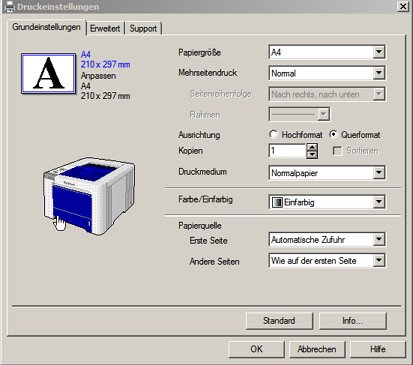Open the Rahmen dropdown arrow

coord(323,115)
